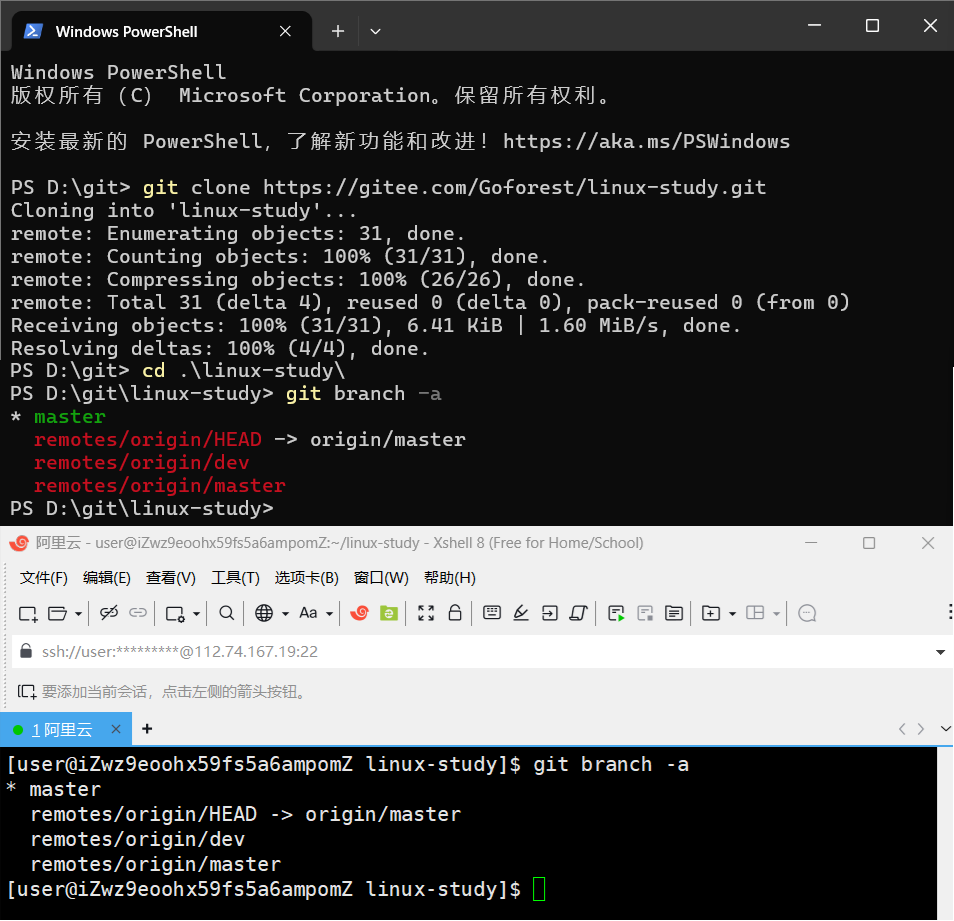Open the 查看(V) menu in Xshell
The width and height of the screenshot is (954, 921).
click(x=171, y=577)
